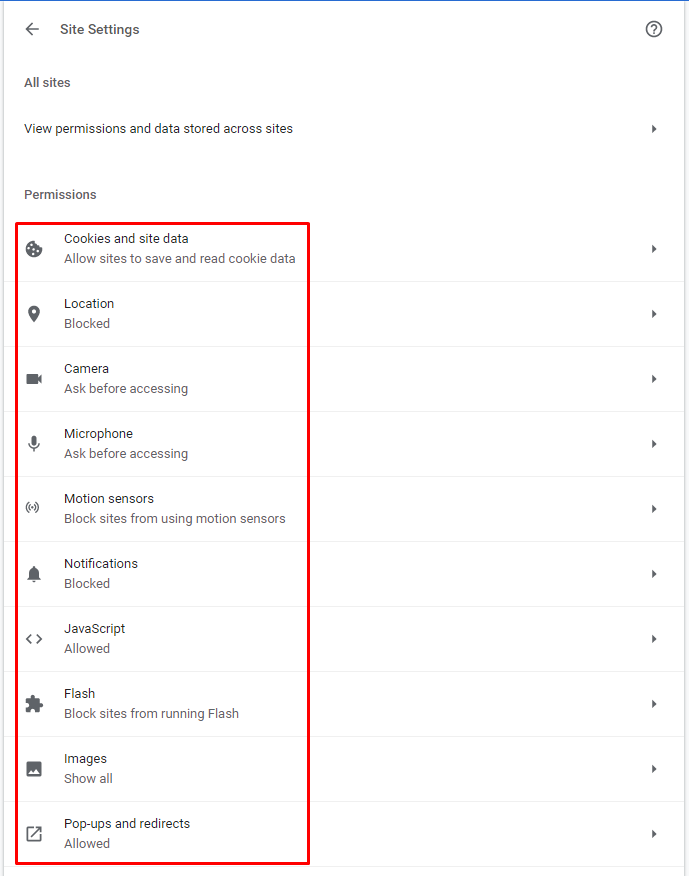The width and height of the screenshot is (689, 876).
Task: Click the Flash puzzle piece icon
Action: (x=34, y=704)
